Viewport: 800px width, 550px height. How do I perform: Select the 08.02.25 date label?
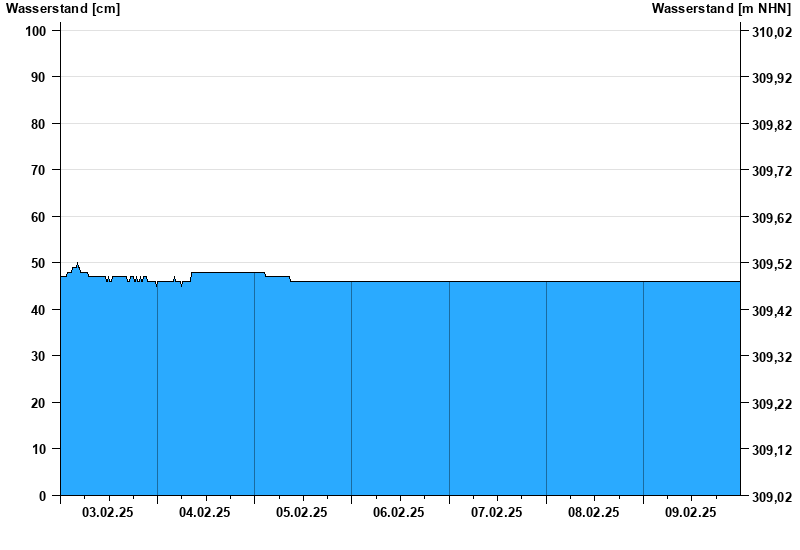594,513
